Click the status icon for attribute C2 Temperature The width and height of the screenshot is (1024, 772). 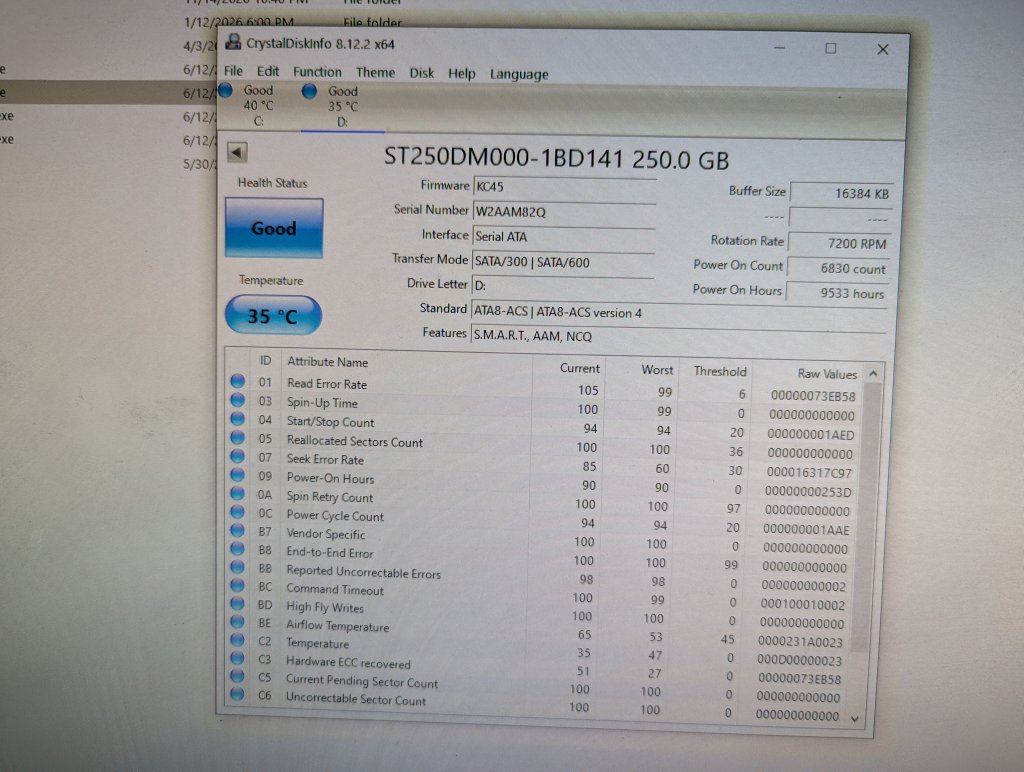238,640
